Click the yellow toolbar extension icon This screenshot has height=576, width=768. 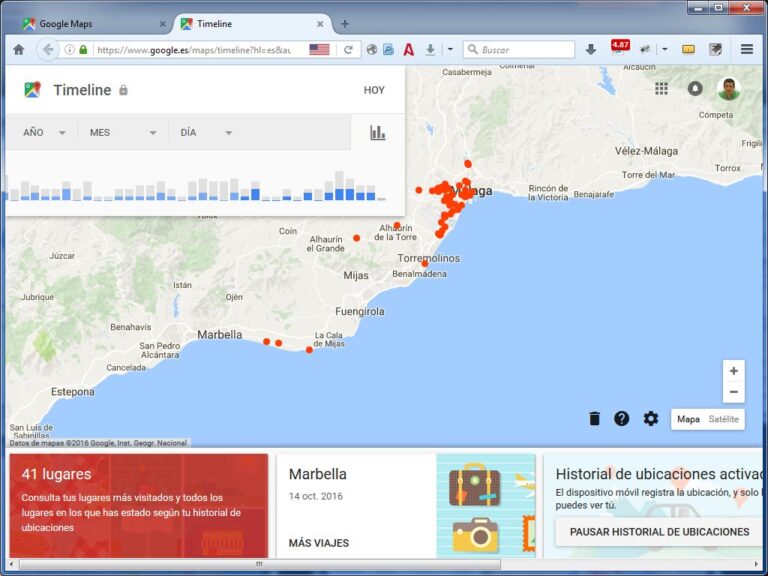pyautogui.click(x=688, y=49)
